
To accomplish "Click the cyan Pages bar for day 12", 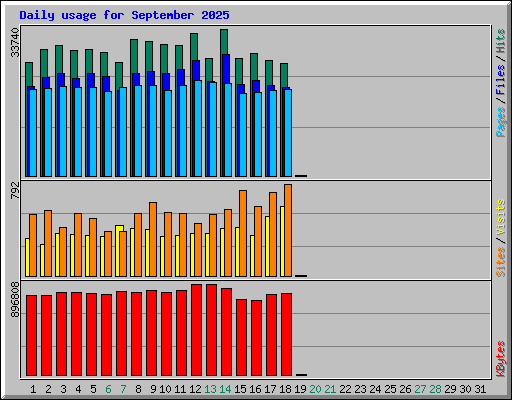I will (198, 128).
